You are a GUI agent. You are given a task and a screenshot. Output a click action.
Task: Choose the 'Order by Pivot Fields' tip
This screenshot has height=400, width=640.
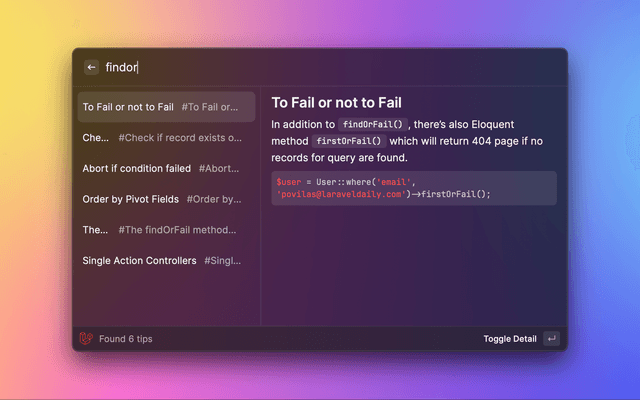pos(167,199)
